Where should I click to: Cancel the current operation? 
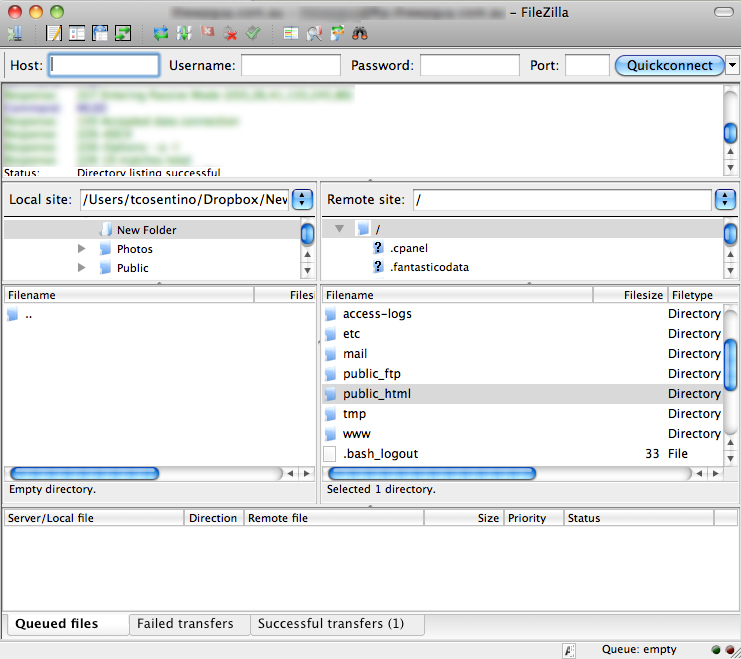[x=207, y=33]
